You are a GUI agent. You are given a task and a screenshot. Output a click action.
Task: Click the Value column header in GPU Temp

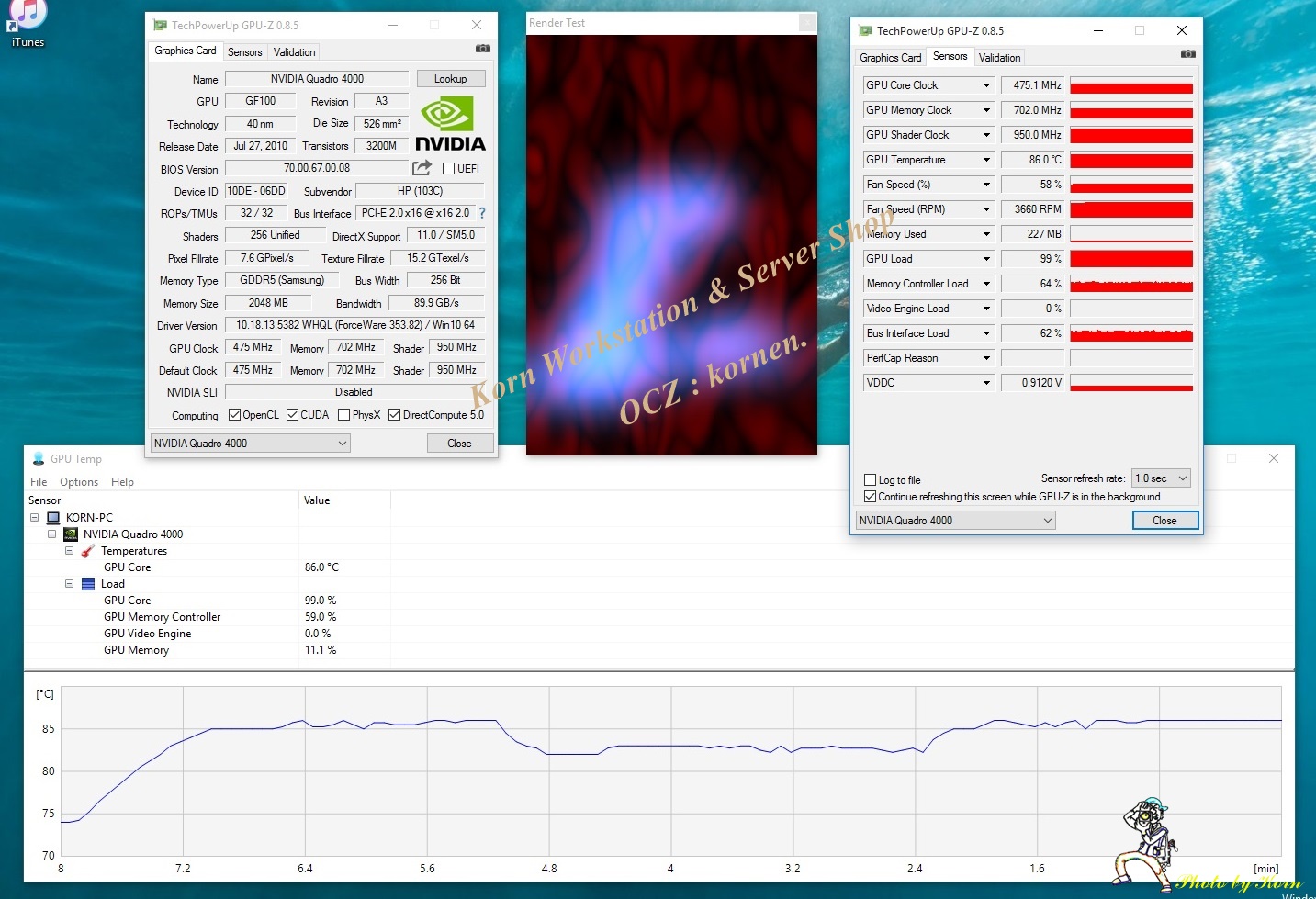(x=345, y=500)
